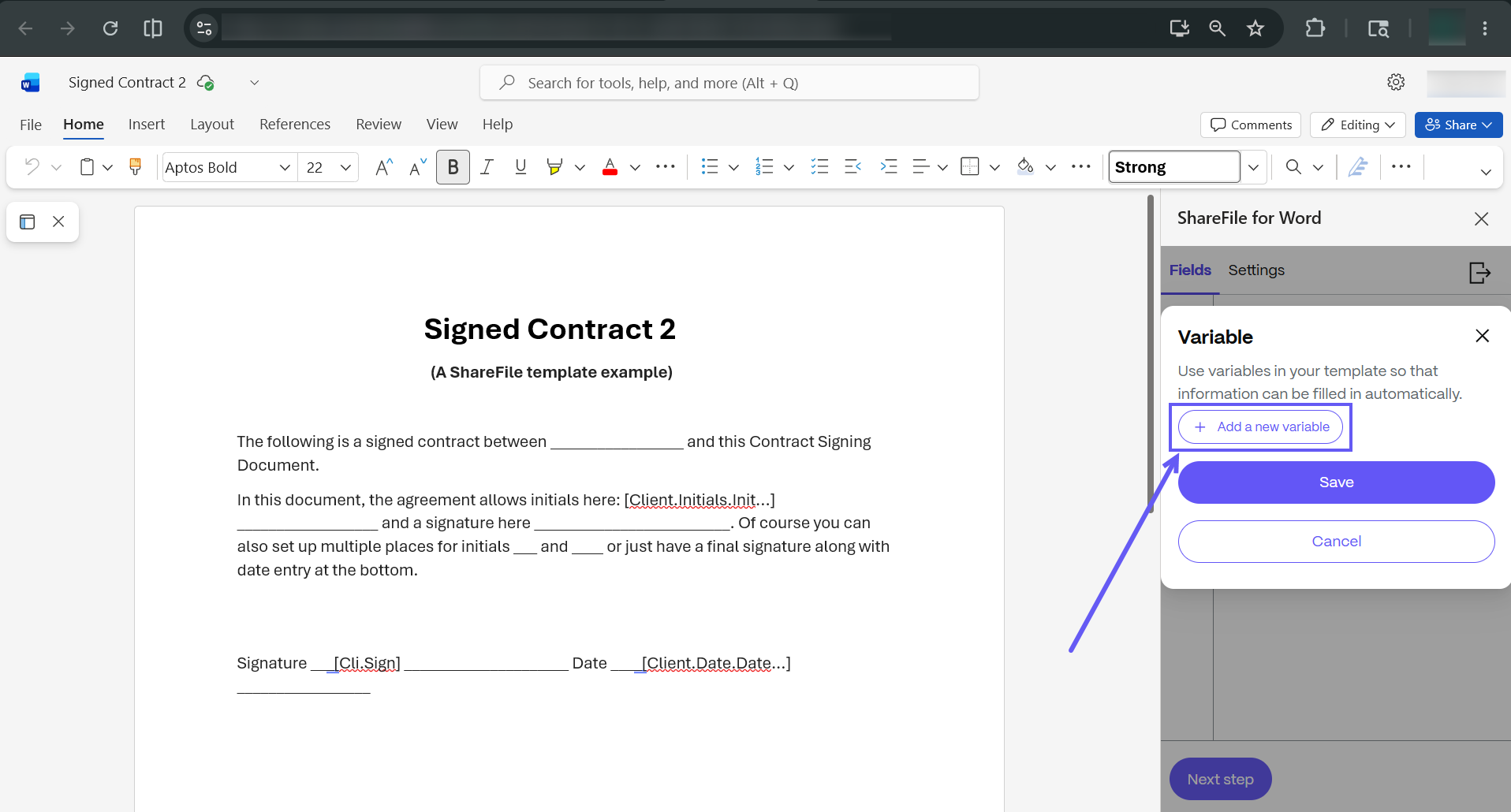
Task: Open the File menu
Action: (x=31, y=125)
